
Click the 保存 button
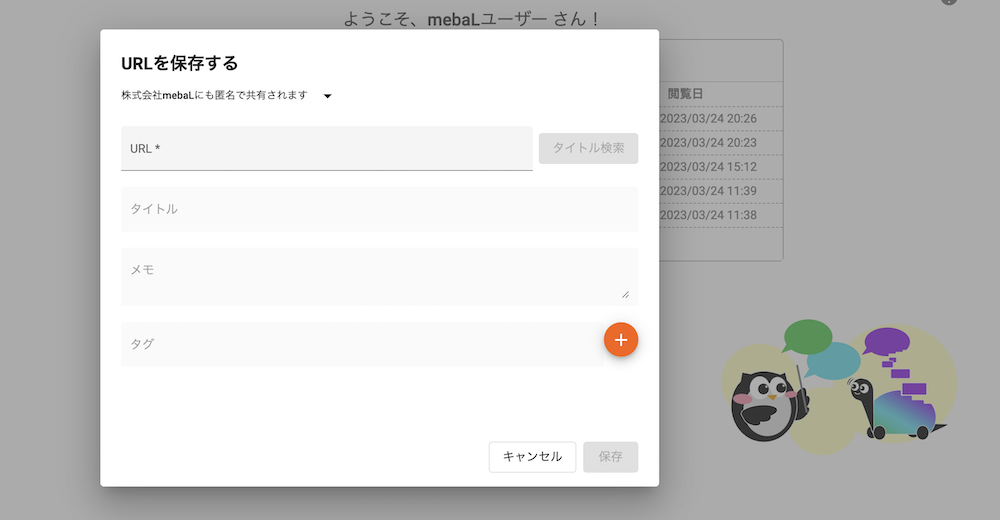pos(610,457)
